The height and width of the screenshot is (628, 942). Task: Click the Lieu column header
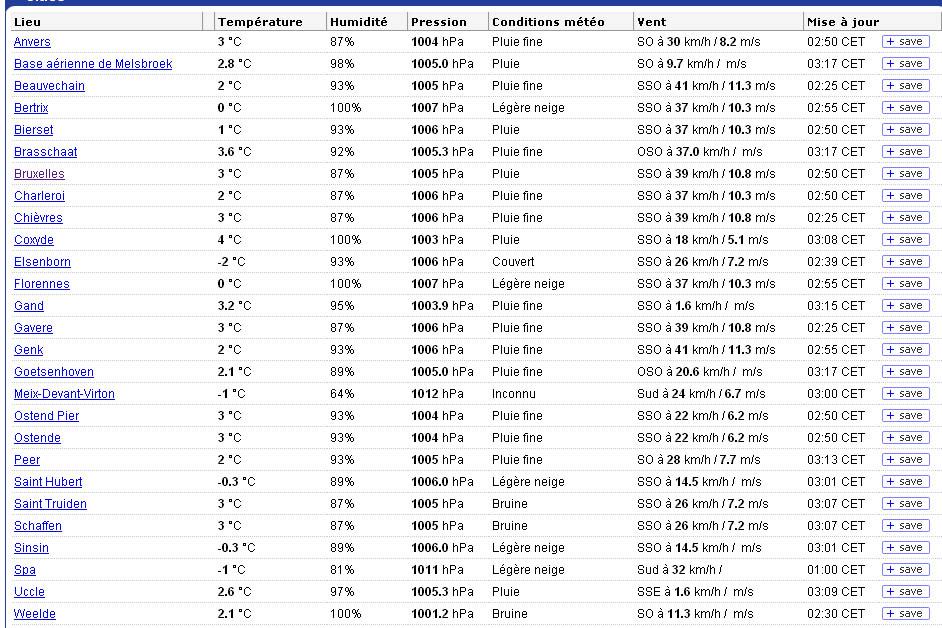point(26,22)
